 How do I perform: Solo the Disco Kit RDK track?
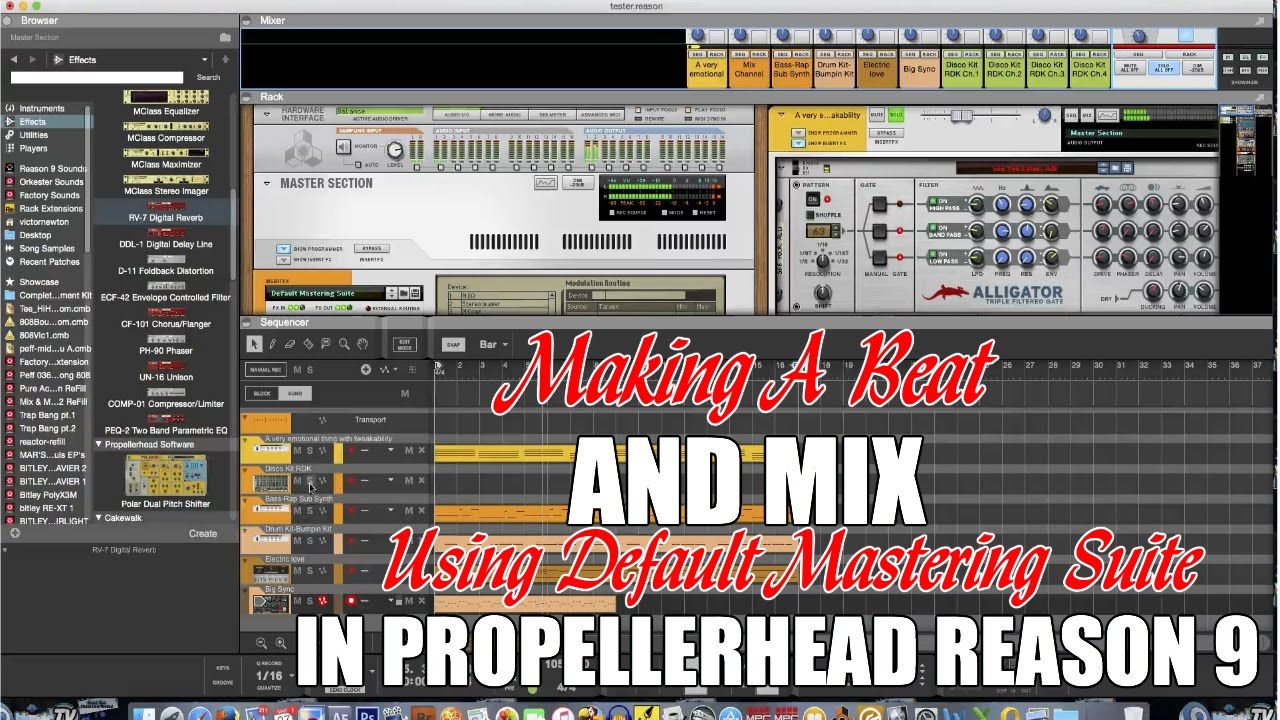click(x=309, y=481)
